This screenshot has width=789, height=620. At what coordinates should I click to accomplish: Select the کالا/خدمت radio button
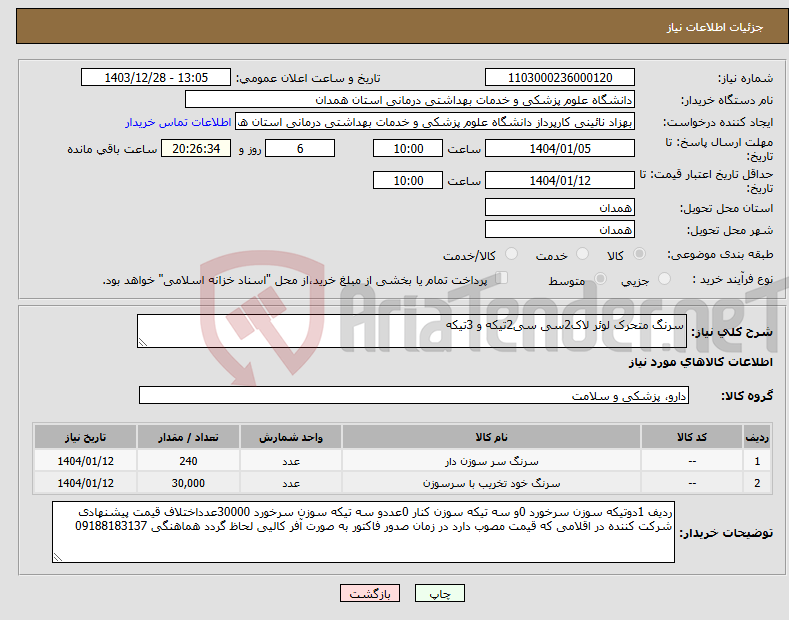click(x=511, y=254)
